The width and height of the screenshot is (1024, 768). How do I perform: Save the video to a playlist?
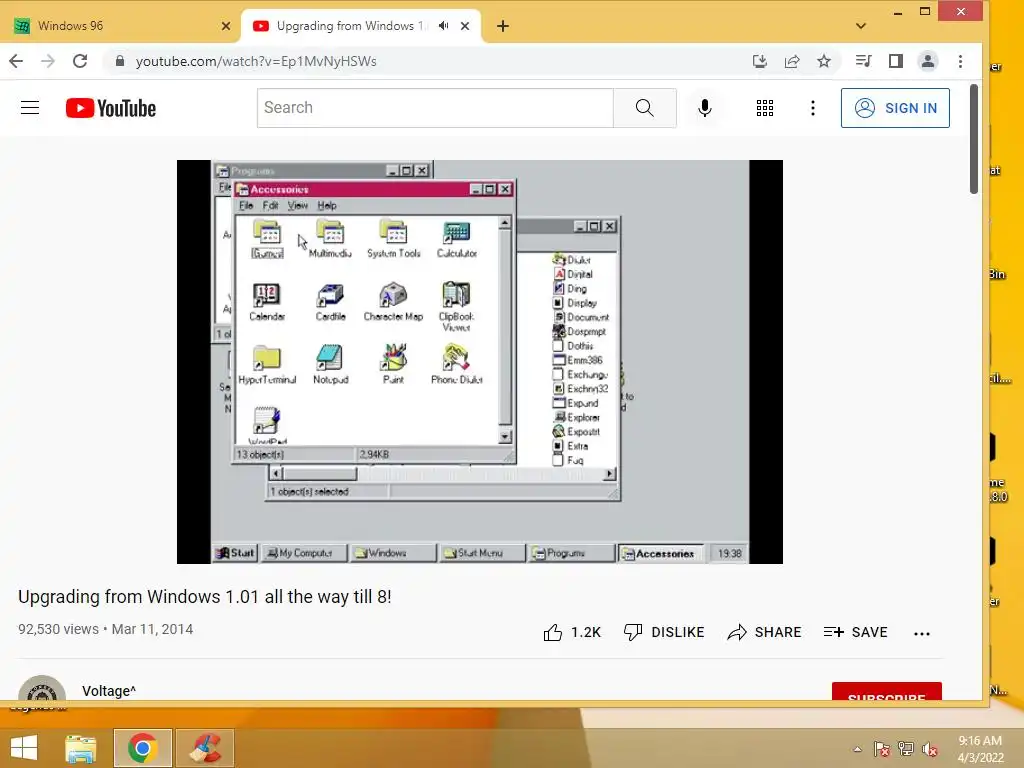856,632
